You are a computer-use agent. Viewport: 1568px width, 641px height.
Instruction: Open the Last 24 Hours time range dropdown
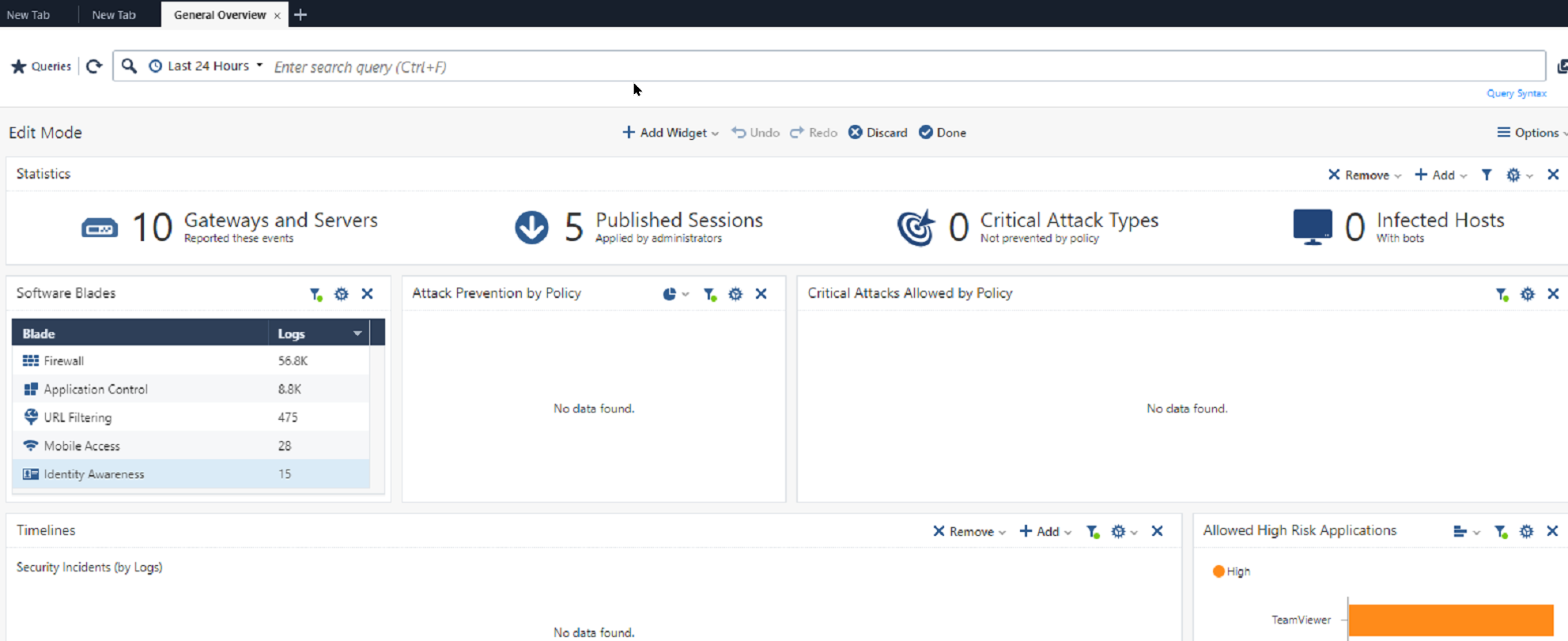tap(206, 66)
